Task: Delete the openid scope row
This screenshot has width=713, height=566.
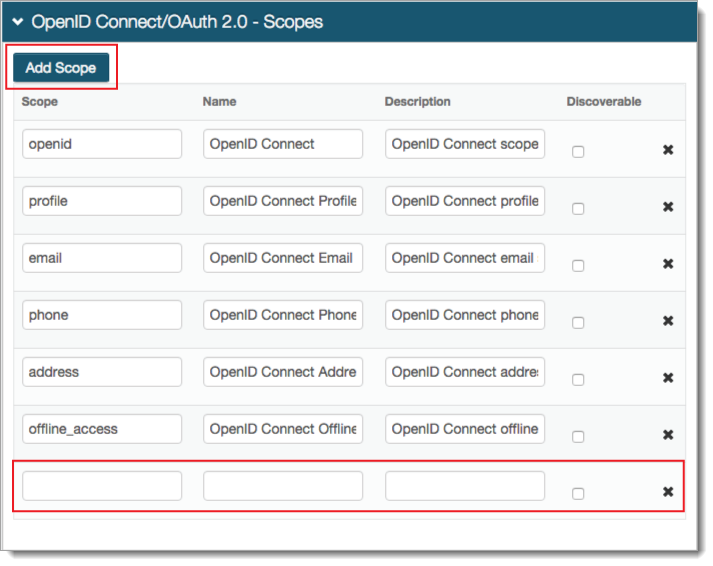Action: pyautogui.click(x=668, y=150)
